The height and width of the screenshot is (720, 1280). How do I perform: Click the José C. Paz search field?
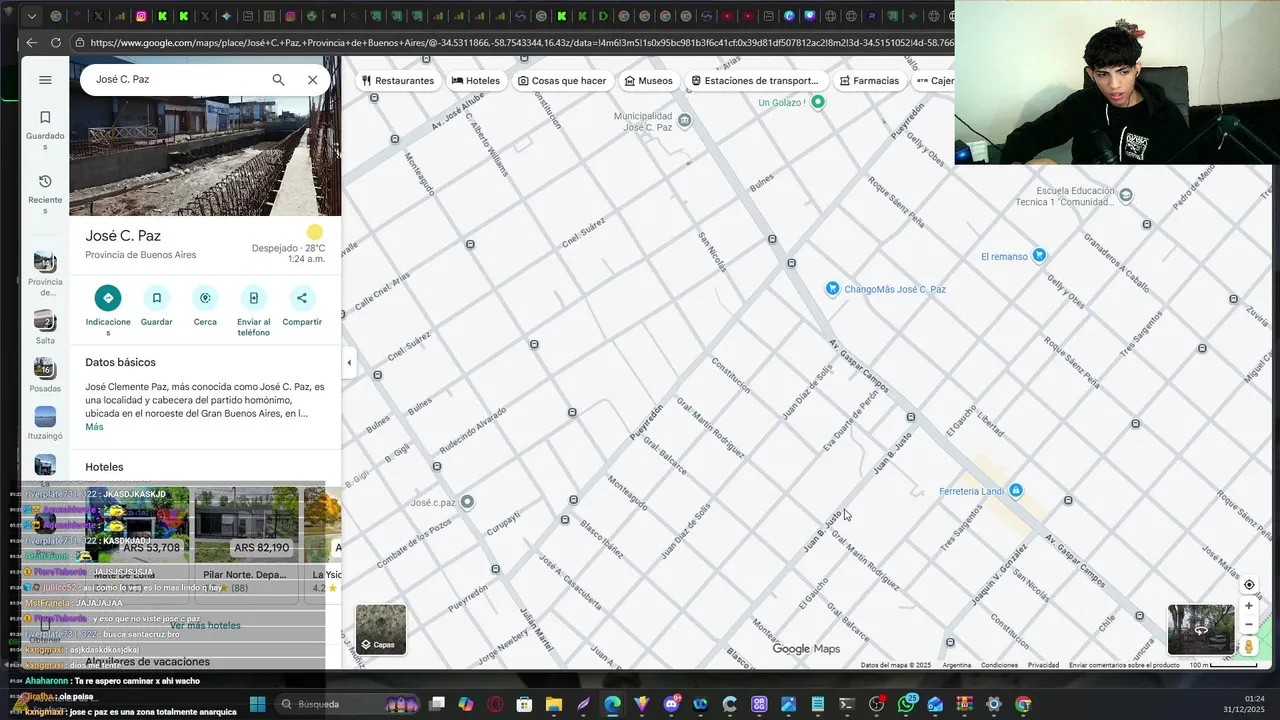pyautogui.click(x=175, y=80)
